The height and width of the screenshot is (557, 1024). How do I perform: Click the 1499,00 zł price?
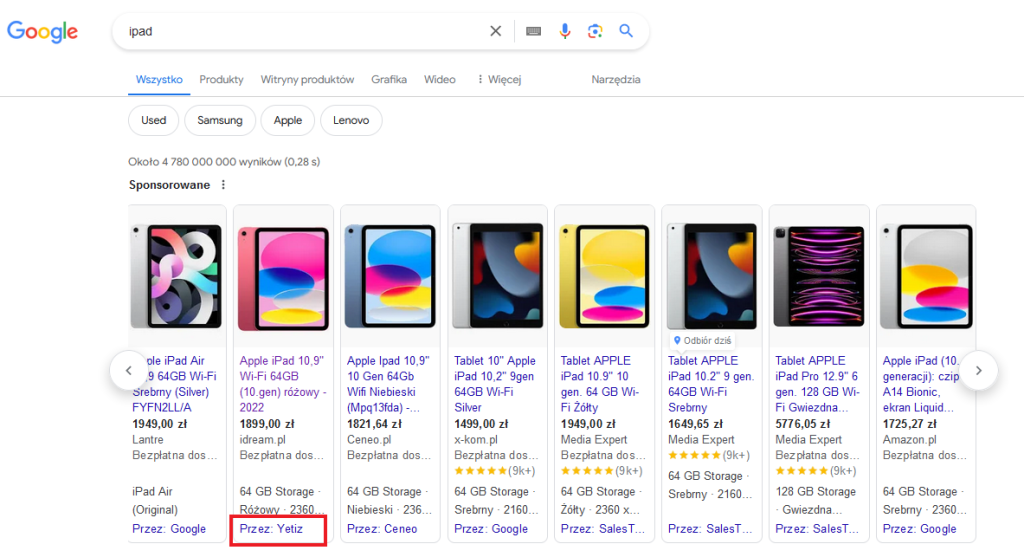click(x=481, y=424)
